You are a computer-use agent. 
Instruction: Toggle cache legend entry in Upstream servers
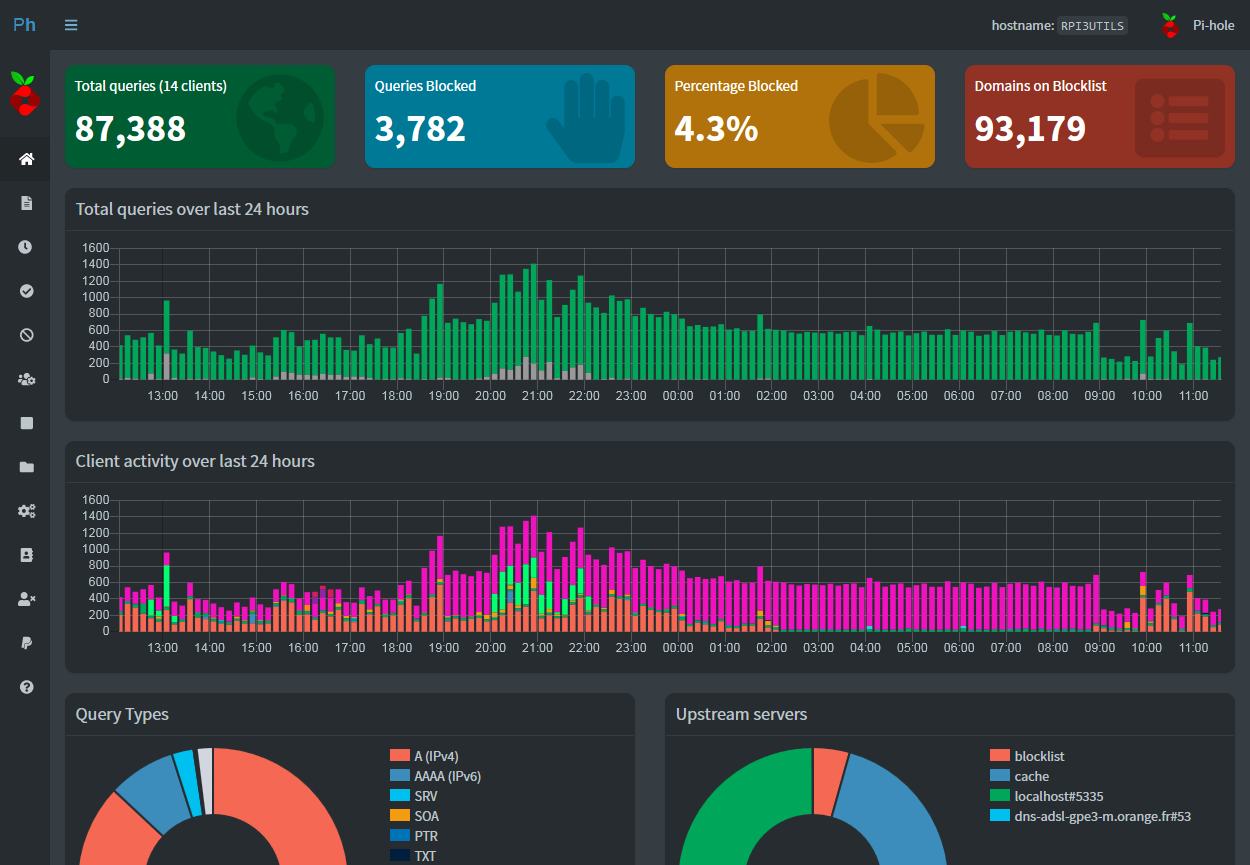point(1019,776)
